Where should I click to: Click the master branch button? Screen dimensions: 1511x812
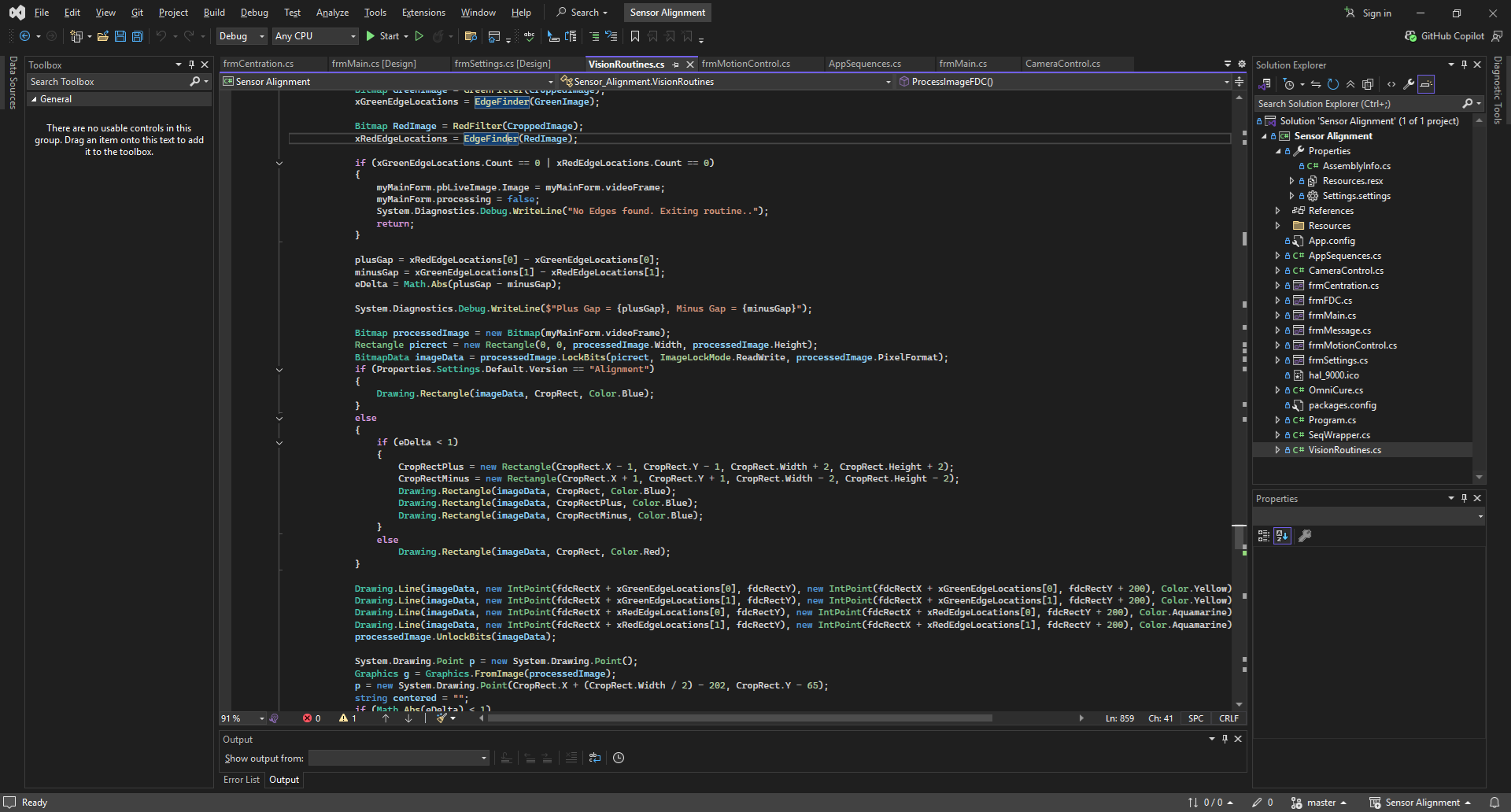pos(1319,803)
